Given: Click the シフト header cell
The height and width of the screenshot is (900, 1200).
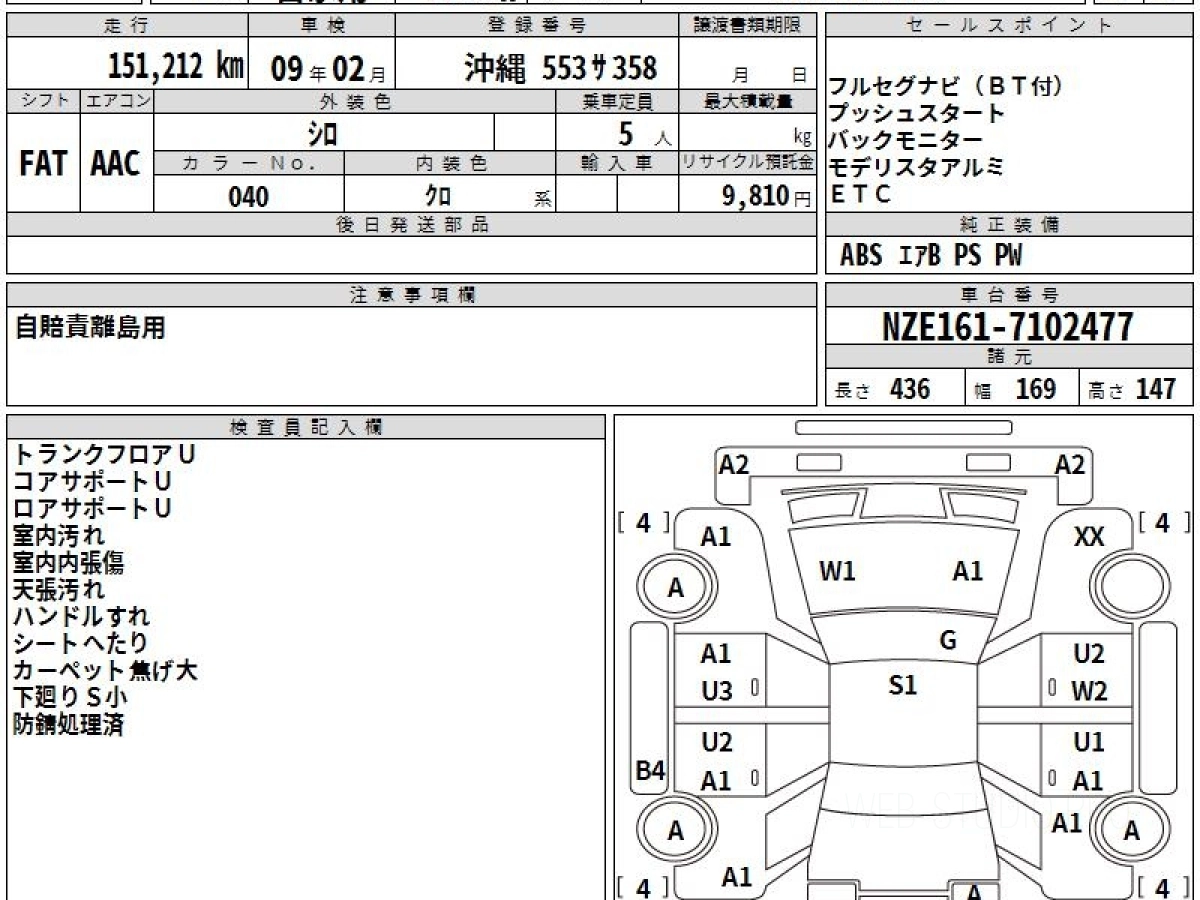Looking at the screenshot, I should [43, 101].
